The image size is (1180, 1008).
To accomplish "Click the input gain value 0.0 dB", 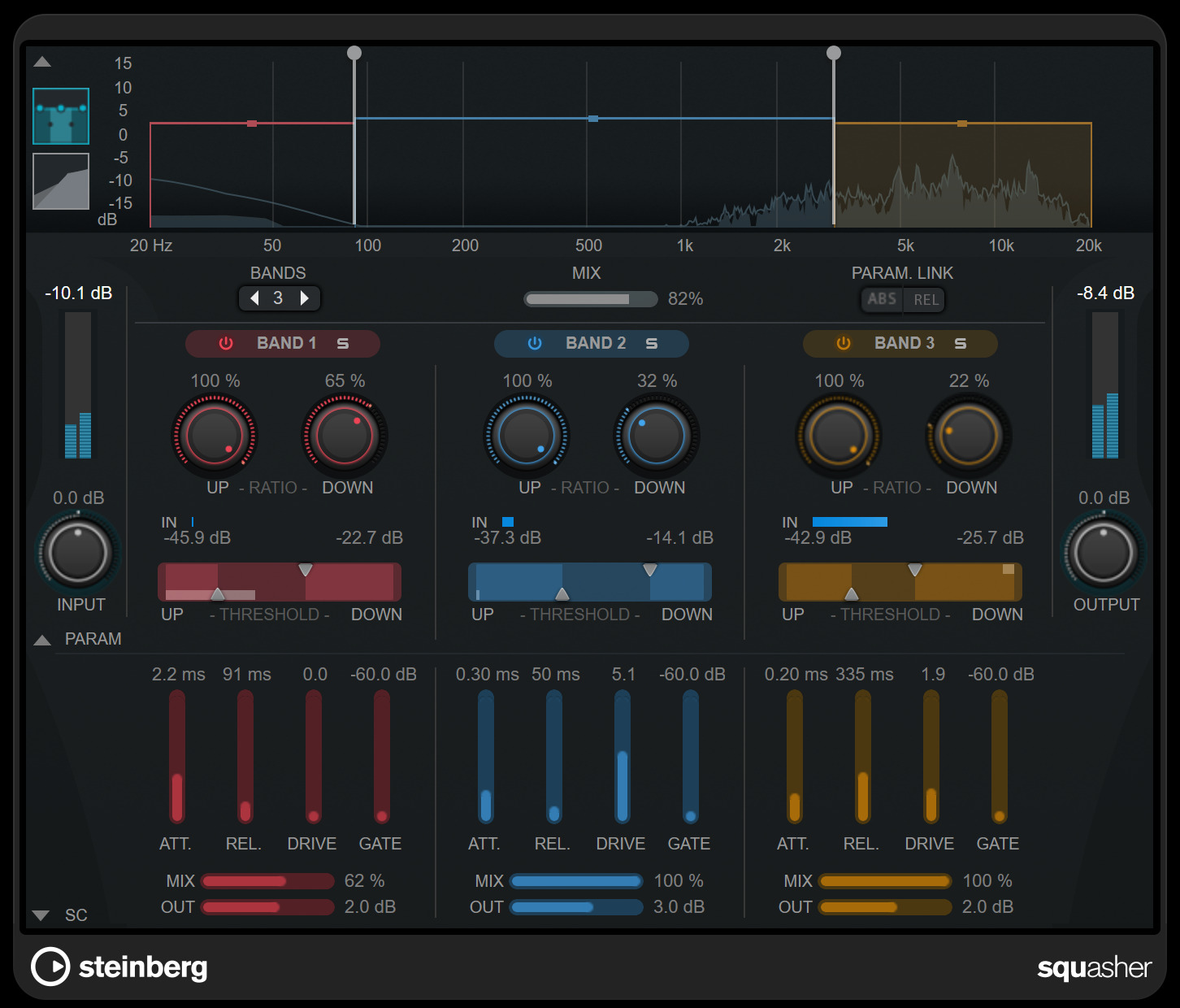I will [x=79, y=498].
